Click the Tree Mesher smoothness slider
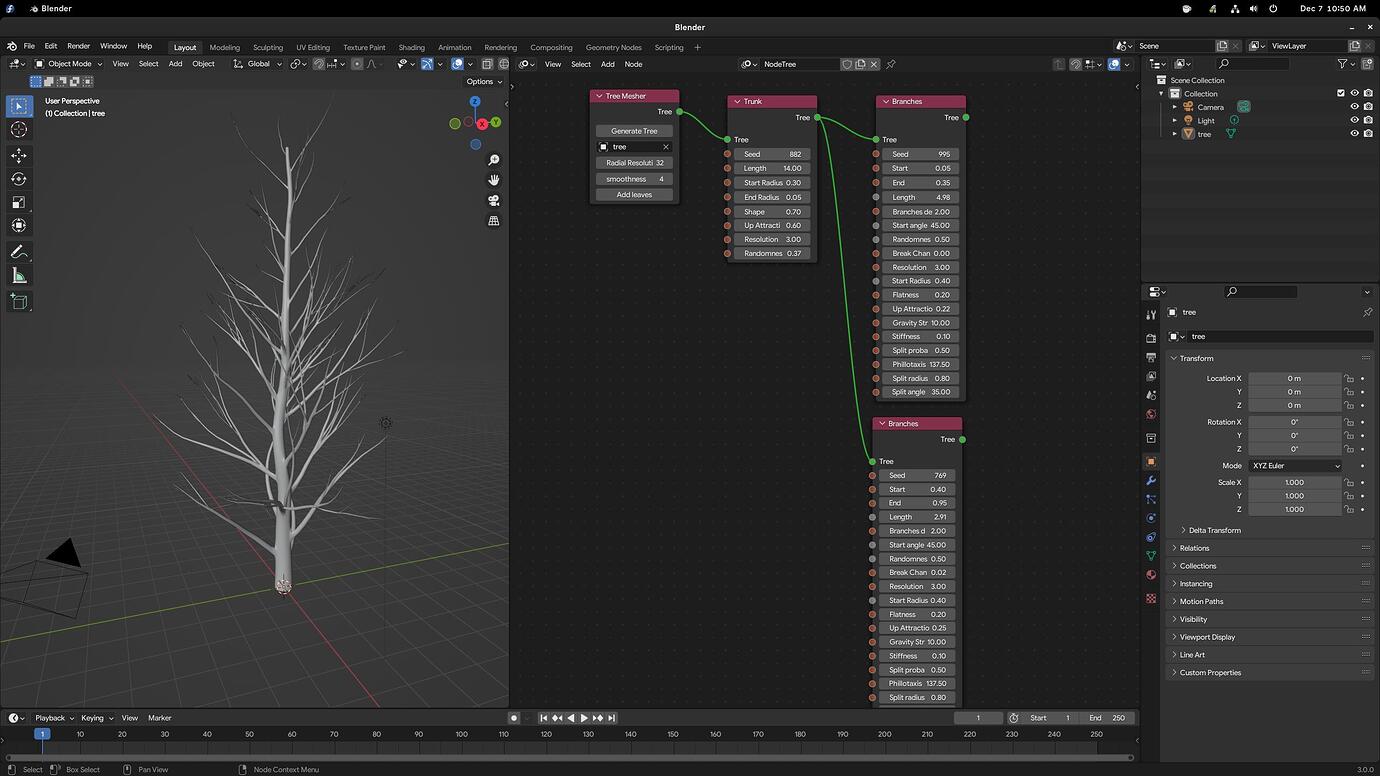This screenshot has height=776, width=1380. pos(634,179)
